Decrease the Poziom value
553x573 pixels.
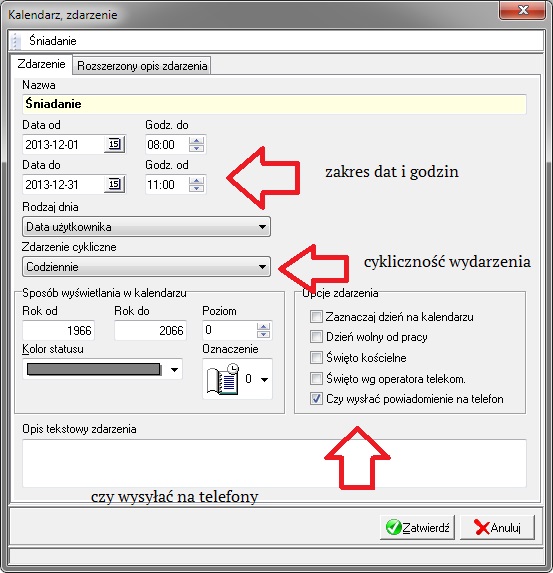(263, 334)
